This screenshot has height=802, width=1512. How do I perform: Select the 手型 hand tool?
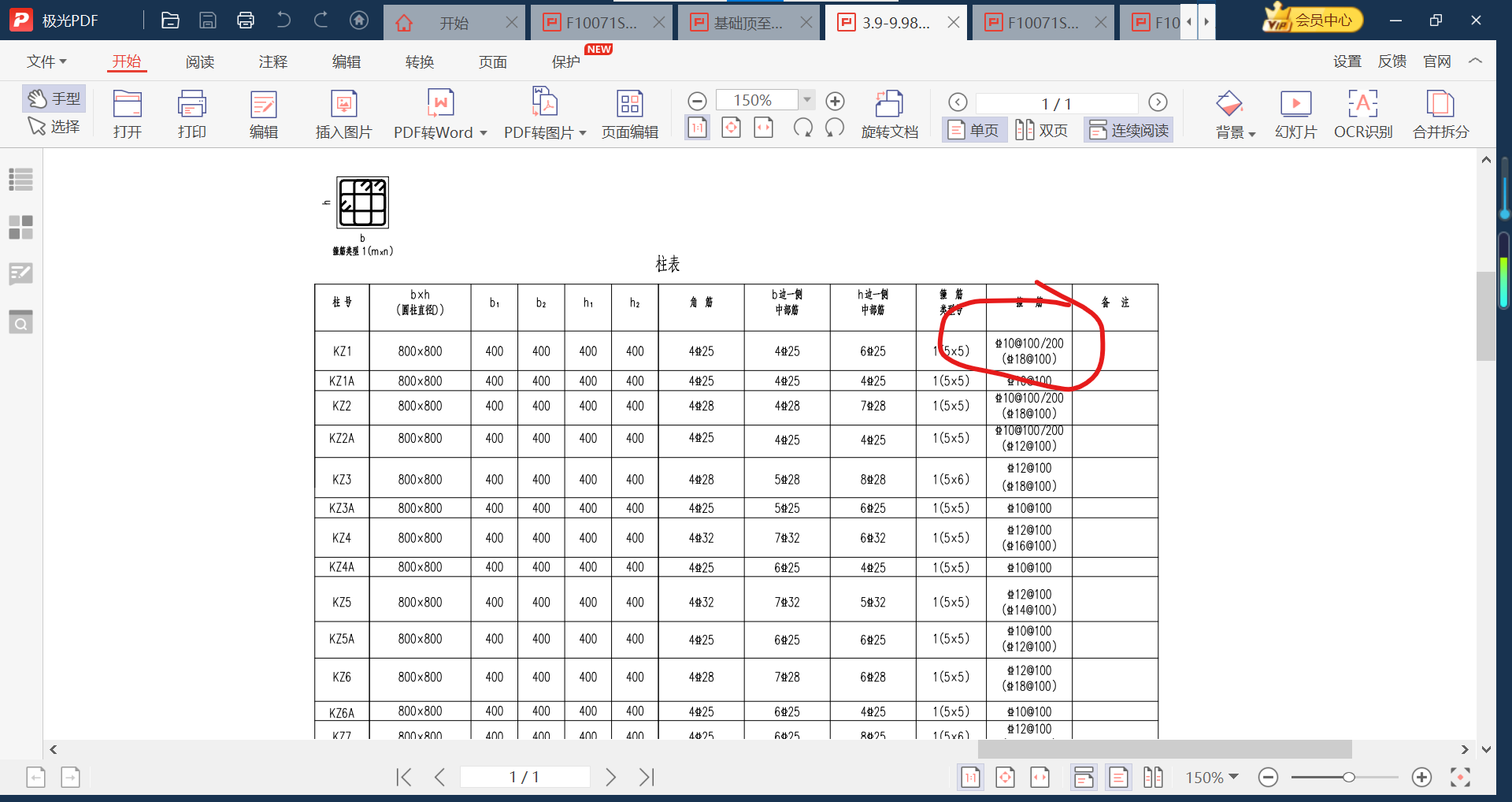pyautogui.click(x=54, y=99)
